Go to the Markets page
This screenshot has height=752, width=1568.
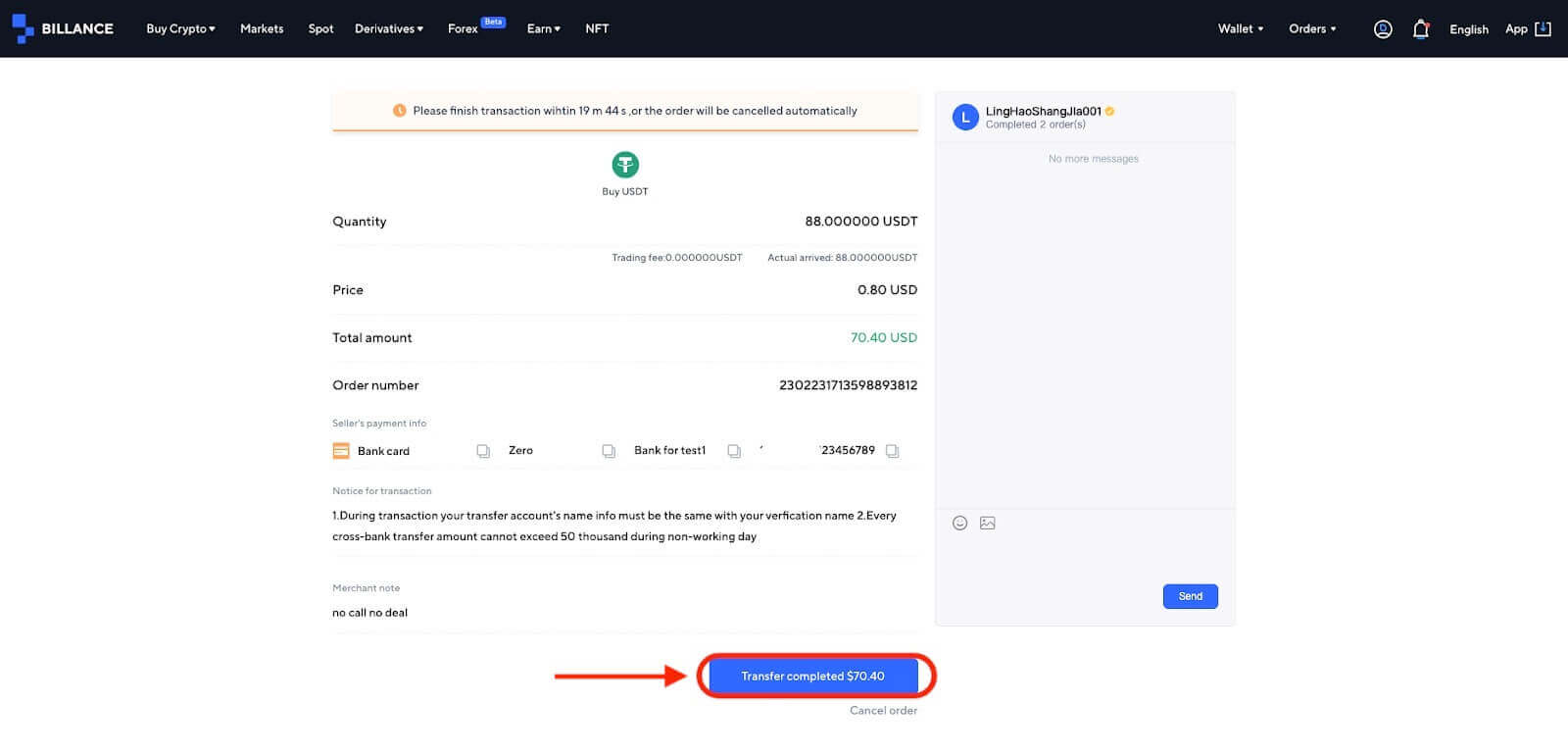click(262, 28)
